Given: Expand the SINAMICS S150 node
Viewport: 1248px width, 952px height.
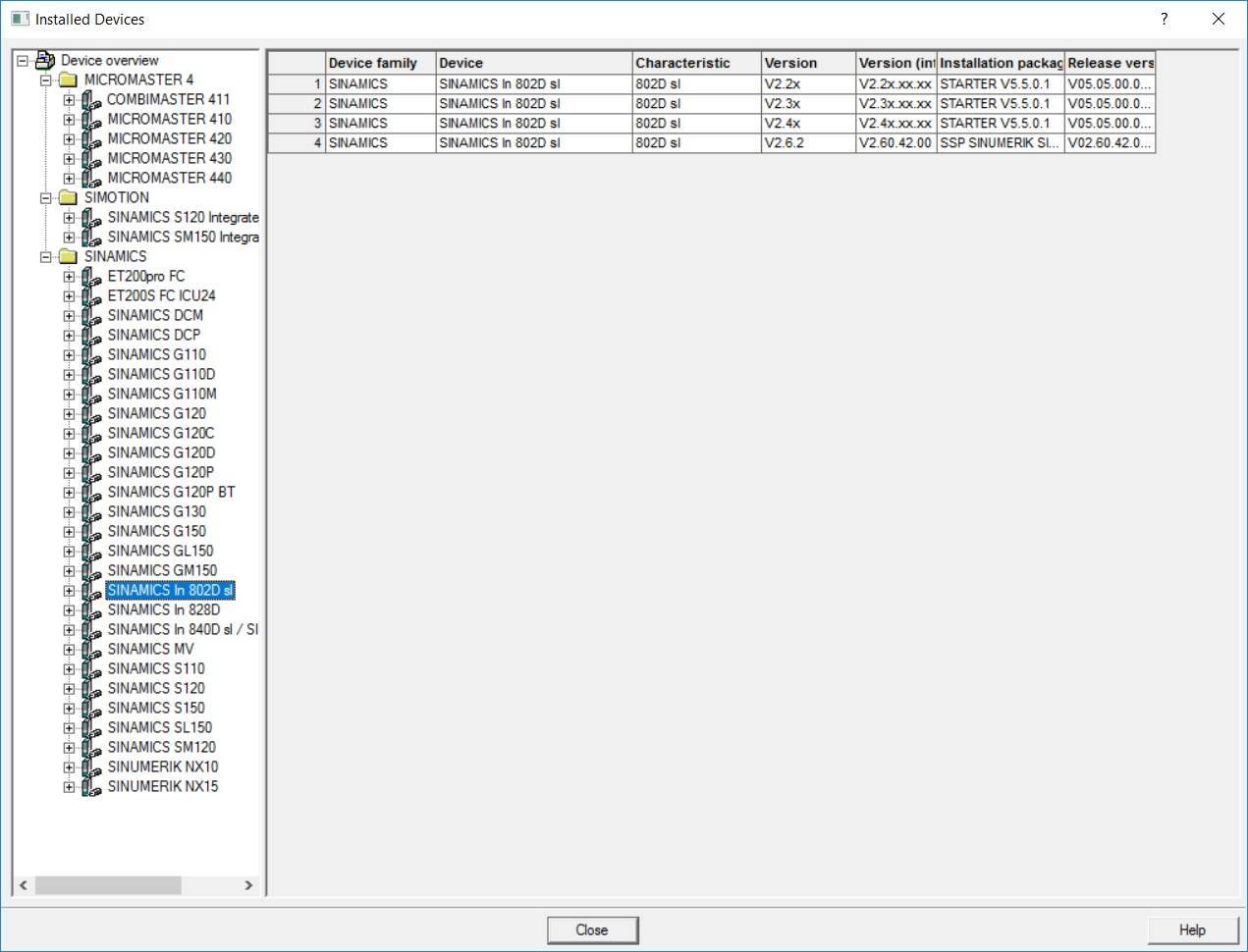Looking at the screenshot, I should tap(69, 709).
